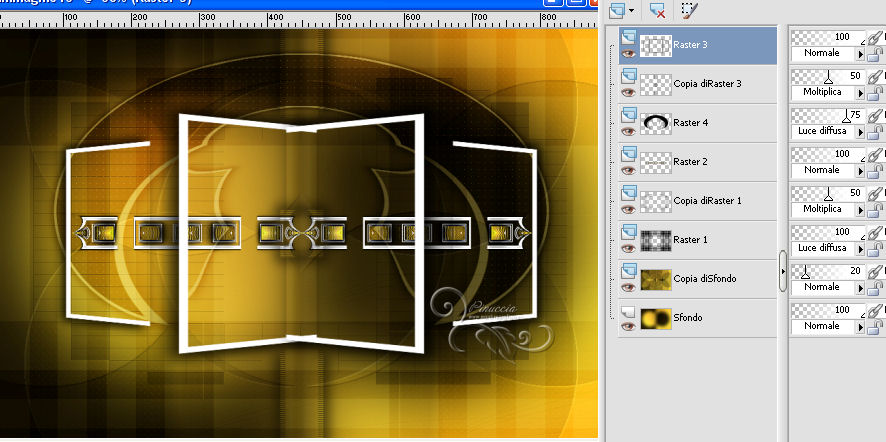Click the Edit Selection brush icon
This screenshot has height=442, width=886.
click(x=689, y=10)
